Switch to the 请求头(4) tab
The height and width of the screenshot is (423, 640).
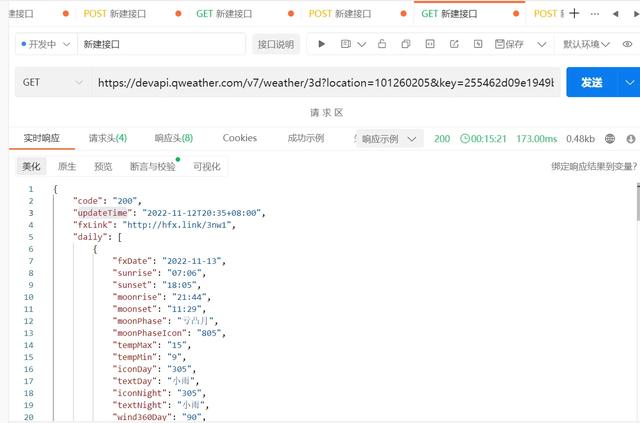point(107,138)
